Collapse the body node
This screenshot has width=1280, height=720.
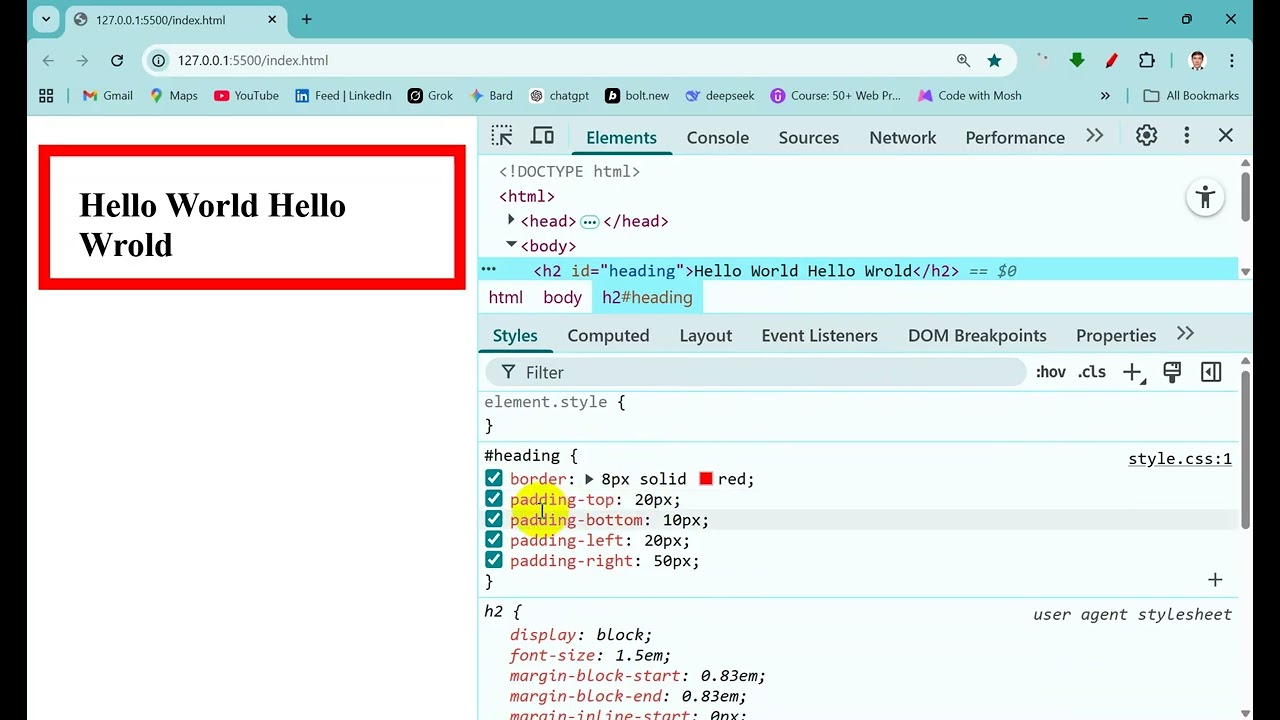tap(511, 244)
